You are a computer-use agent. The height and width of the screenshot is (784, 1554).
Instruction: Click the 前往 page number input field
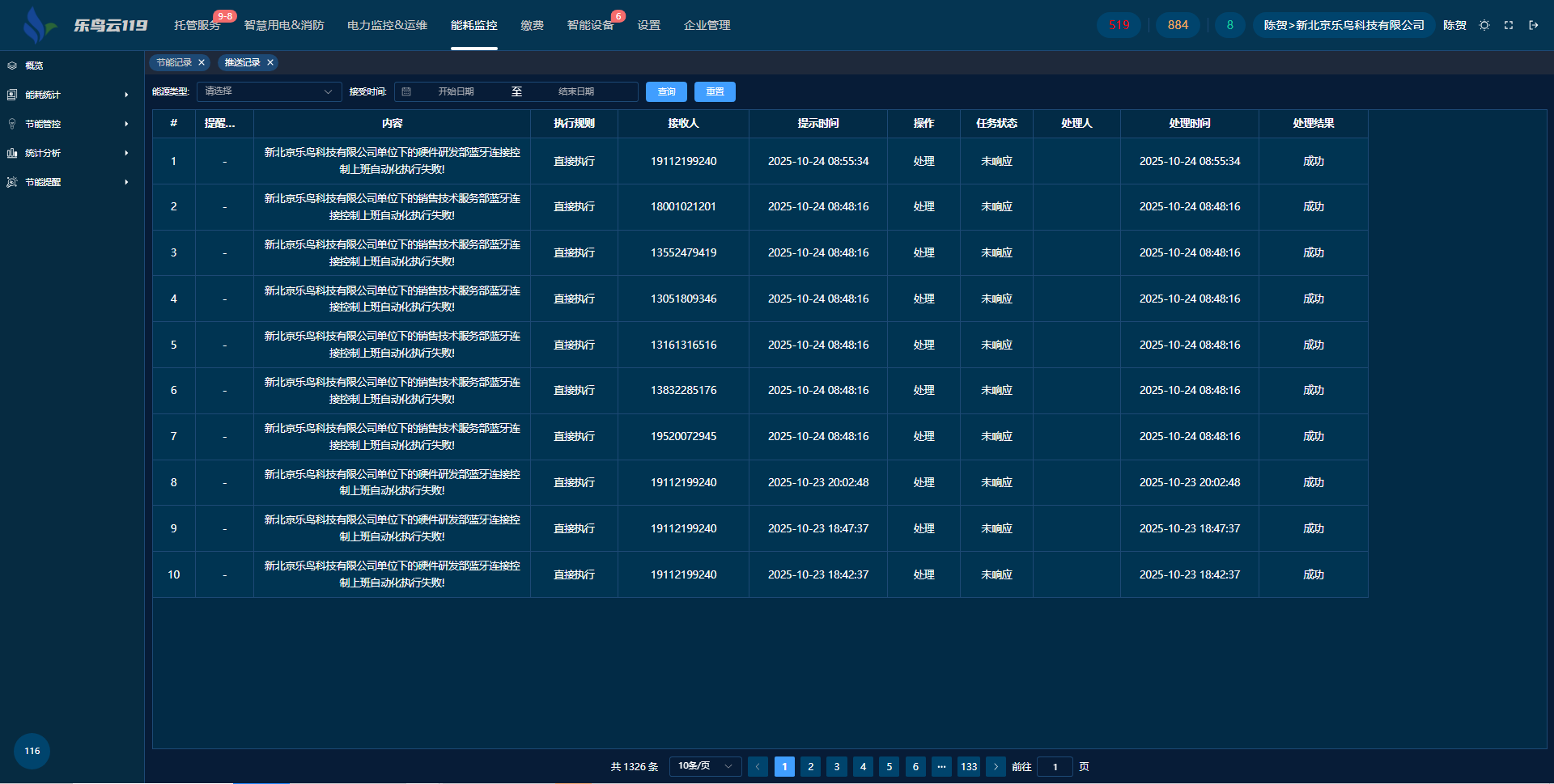pyautogui.click(x=1055, y=766)
